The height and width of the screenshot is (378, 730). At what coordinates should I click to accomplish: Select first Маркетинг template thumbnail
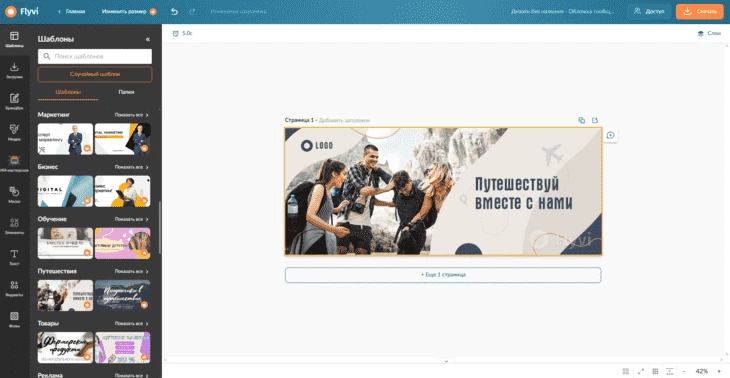(65, 139)
